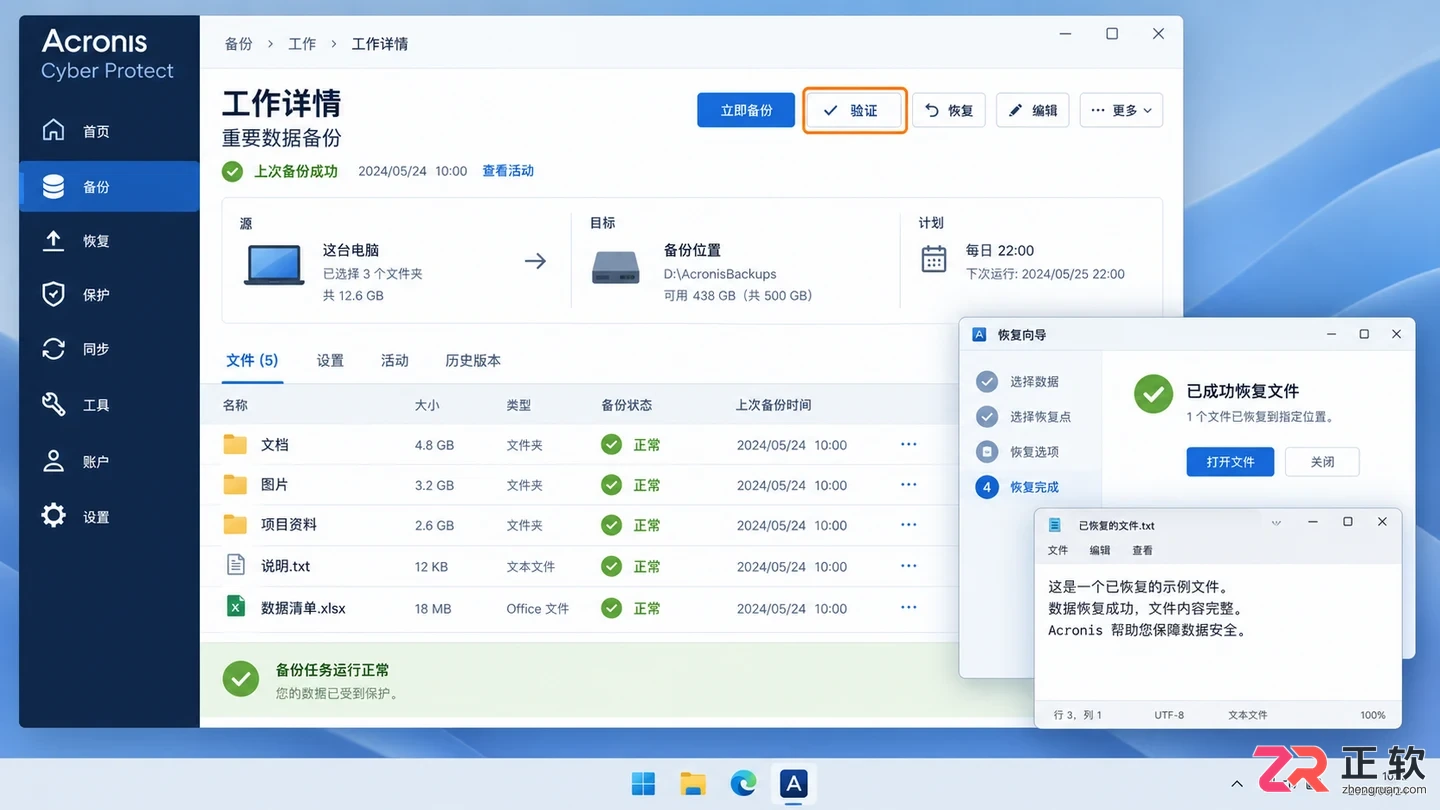1440x810 pixels.
Task: Go to 同步 in the sidebar
Action: click(109, 349)
